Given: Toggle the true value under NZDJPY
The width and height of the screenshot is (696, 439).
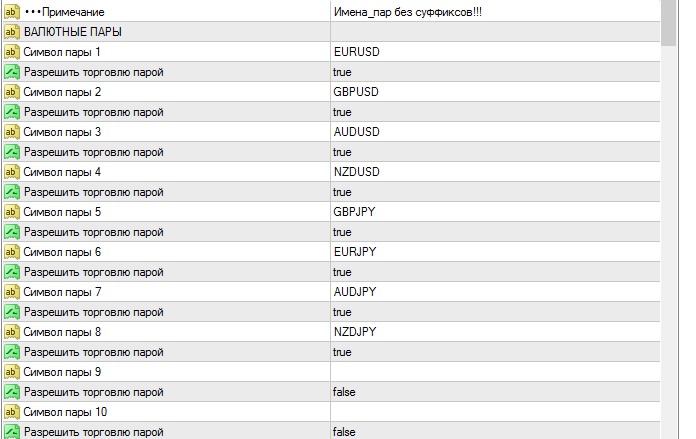Looking at the screenshot, I should pos(342,352).
